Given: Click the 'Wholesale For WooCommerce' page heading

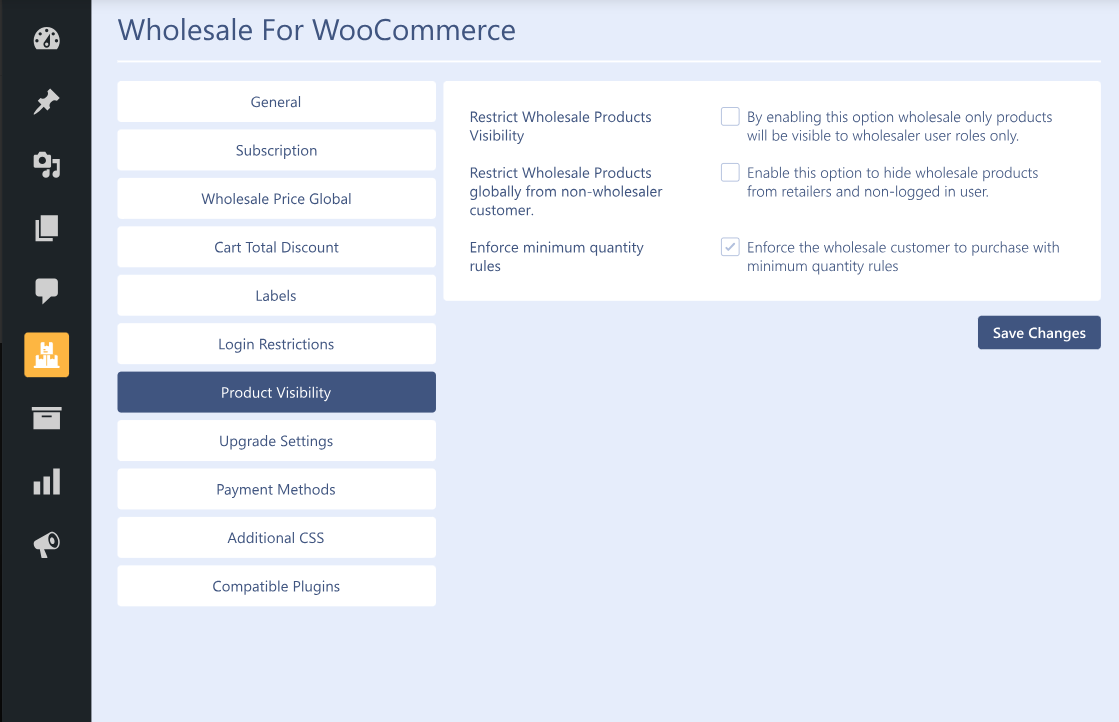Looking at the screenshot, I should [316, 30].
